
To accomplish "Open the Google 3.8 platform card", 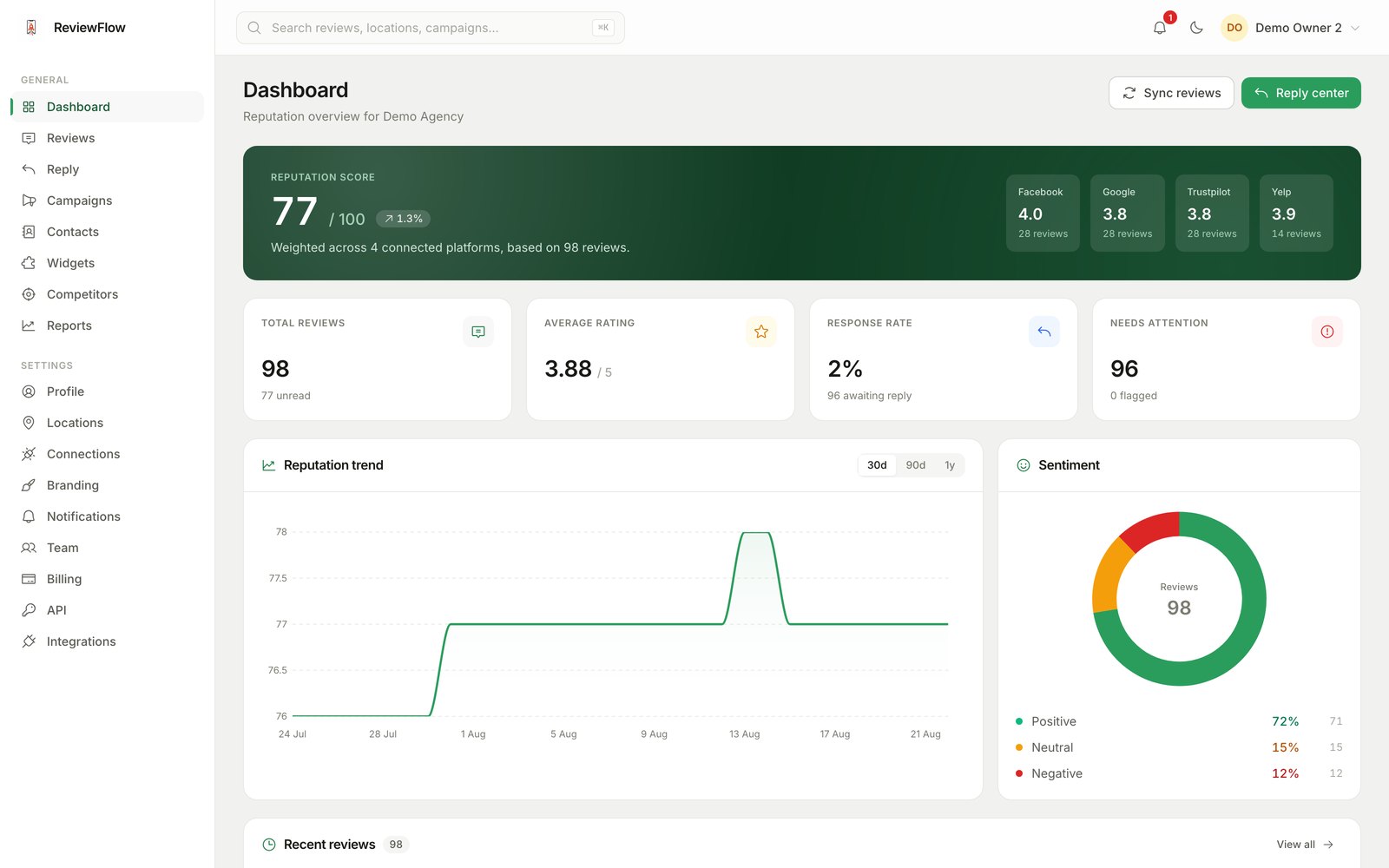I will pos(1127,214).
